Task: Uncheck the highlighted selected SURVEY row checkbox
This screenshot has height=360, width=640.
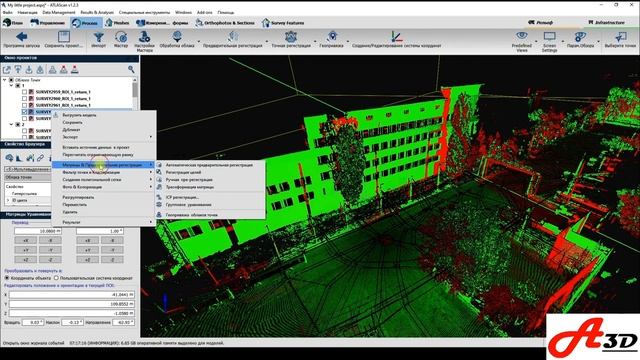Action: point(24,112)
